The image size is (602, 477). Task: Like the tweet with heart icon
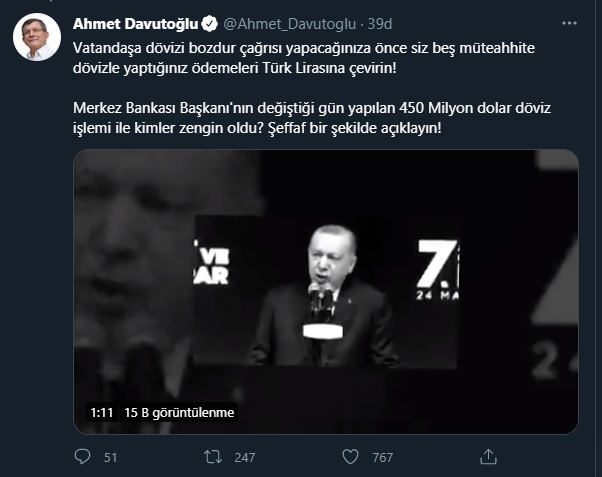click(350, 457)
